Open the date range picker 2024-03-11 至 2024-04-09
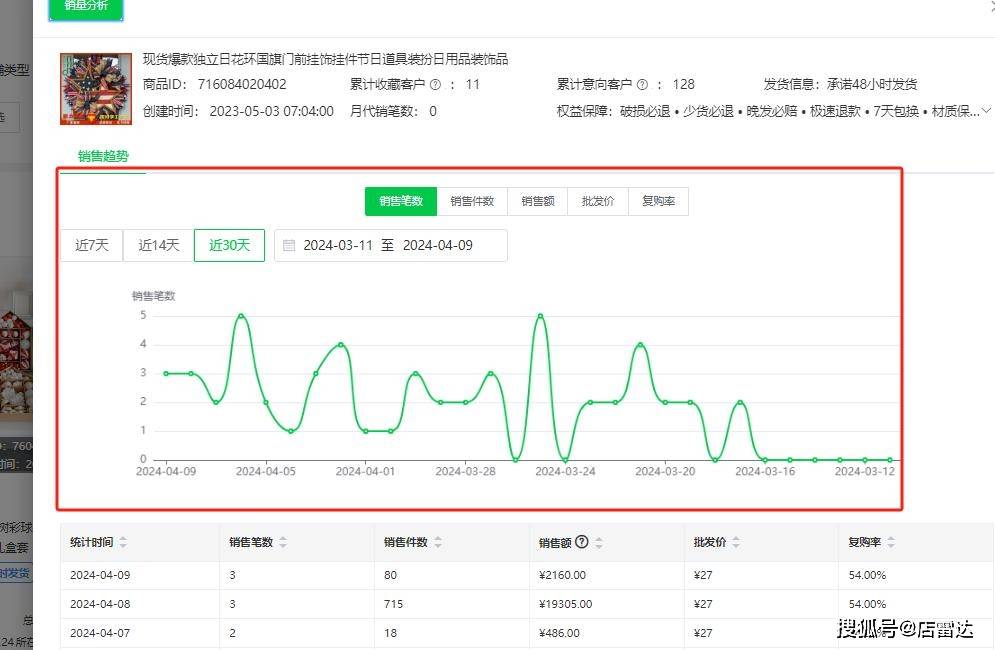The width and height of the screenshot is (995, 650). (390, 245)
